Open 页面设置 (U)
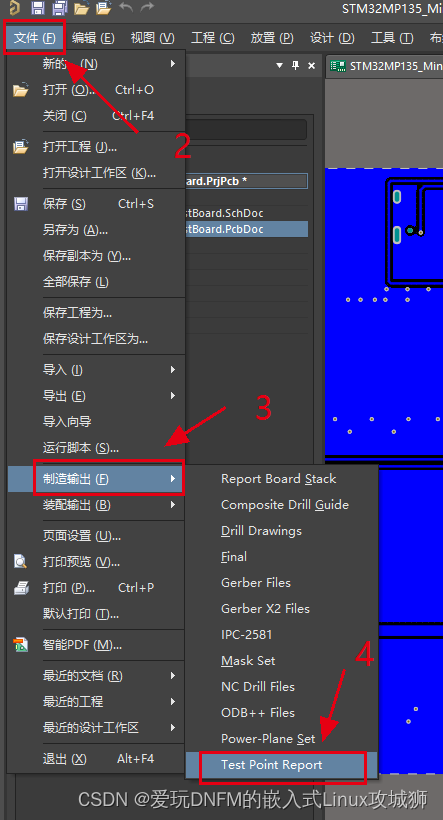Image resolution: width=443 pixels, height=820 pixels. tap(96, 536)
